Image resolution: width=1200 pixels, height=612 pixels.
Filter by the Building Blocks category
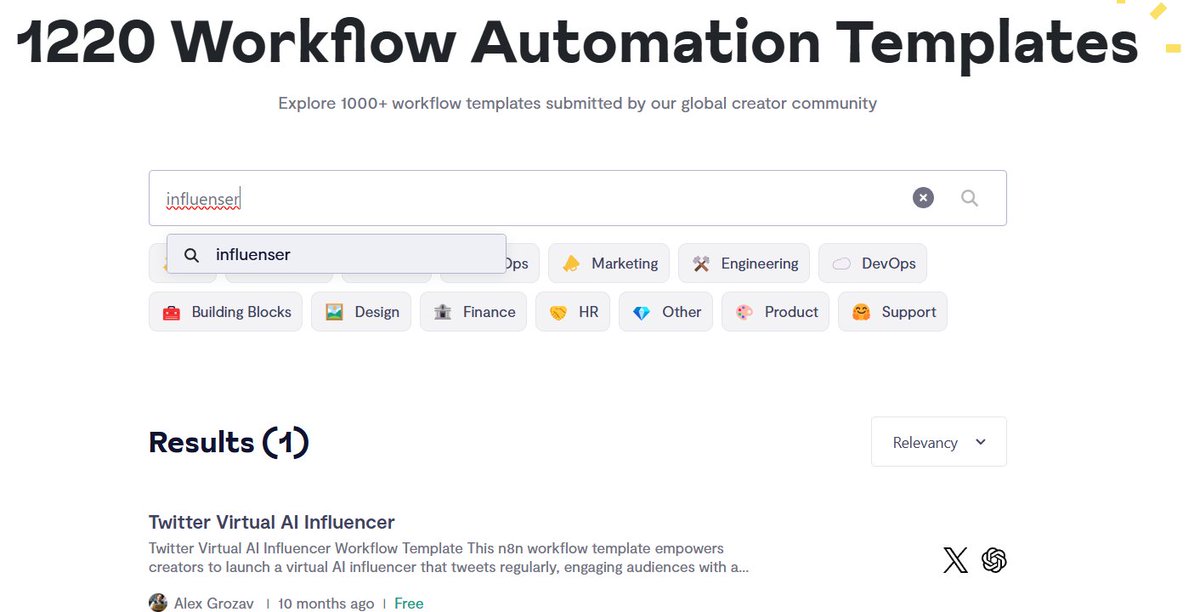click(x=226, y=312)
